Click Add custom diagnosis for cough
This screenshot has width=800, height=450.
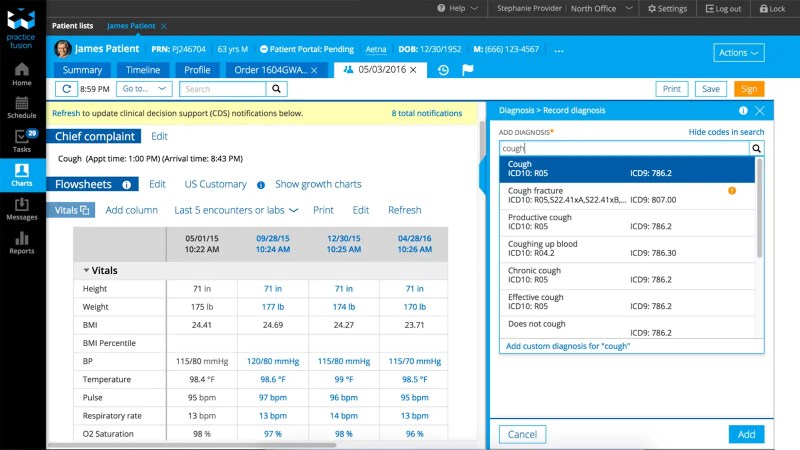pyautogui.click(x=568, y=346)
